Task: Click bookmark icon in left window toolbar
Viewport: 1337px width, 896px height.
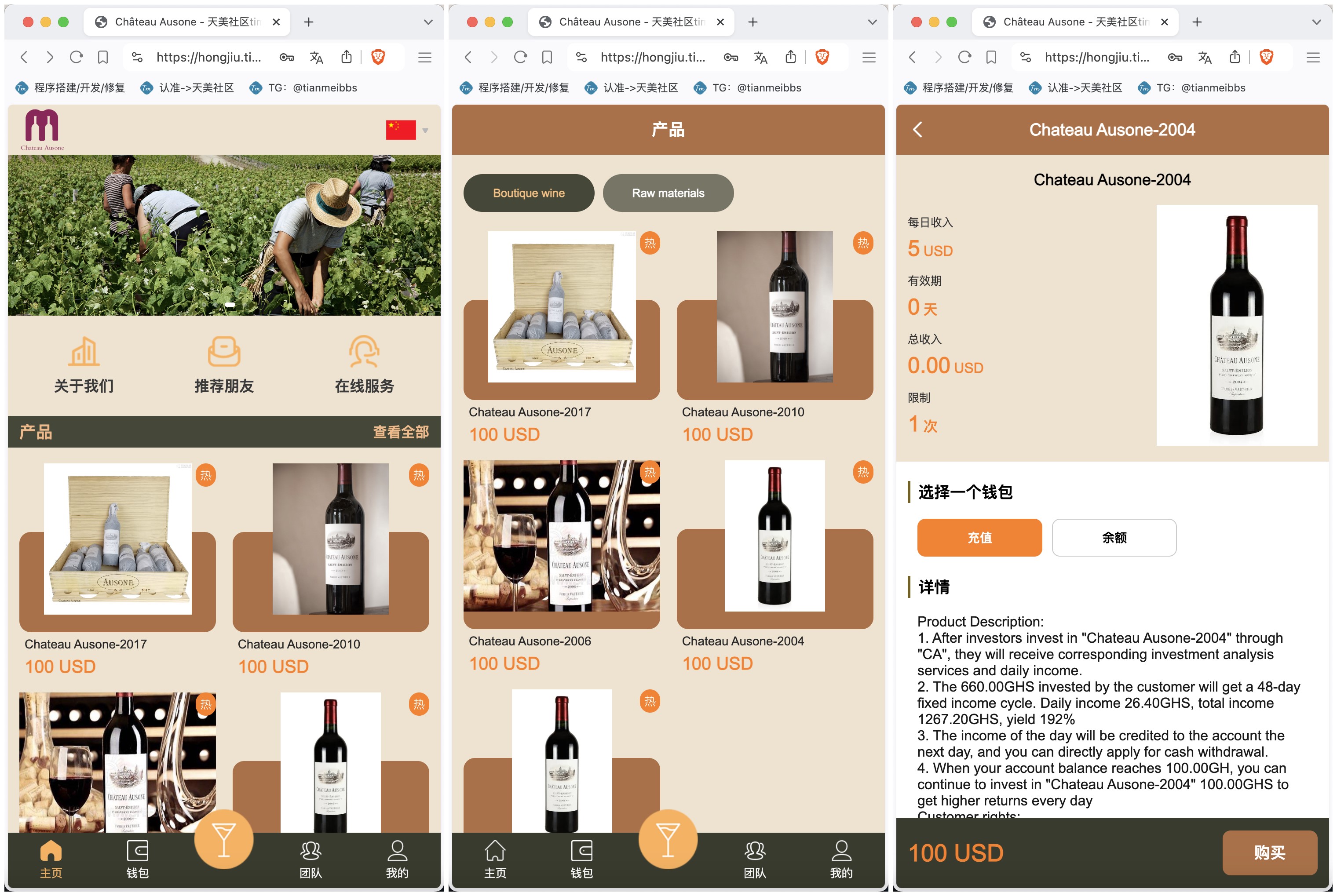Action: pyautogui.click(x=103, y=57)
